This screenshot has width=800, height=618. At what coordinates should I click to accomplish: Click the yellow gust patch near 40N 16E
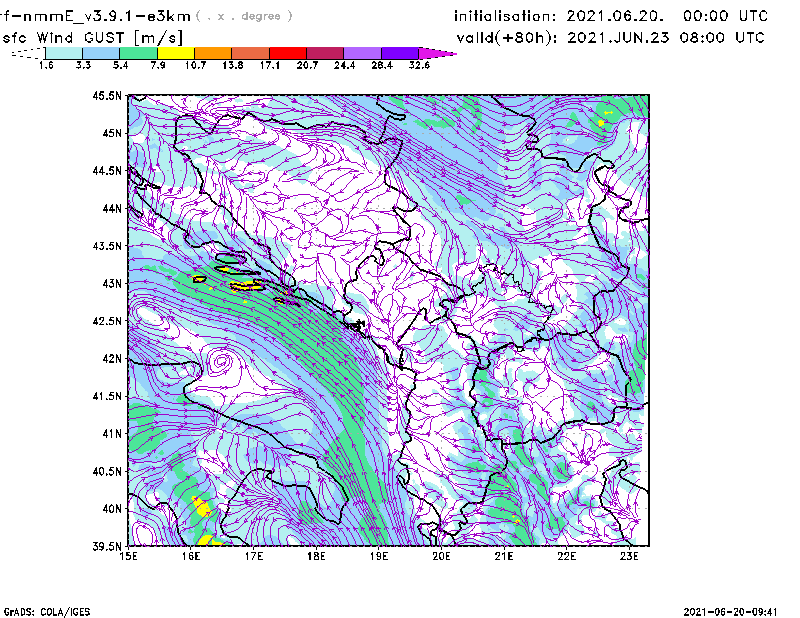(202, 507)
